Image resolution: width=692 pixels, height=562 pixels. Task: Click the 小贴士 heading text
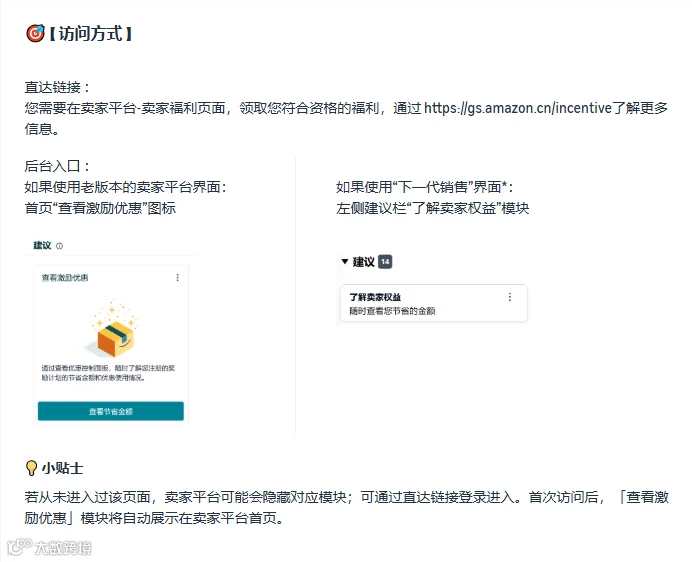click(62, 468)
